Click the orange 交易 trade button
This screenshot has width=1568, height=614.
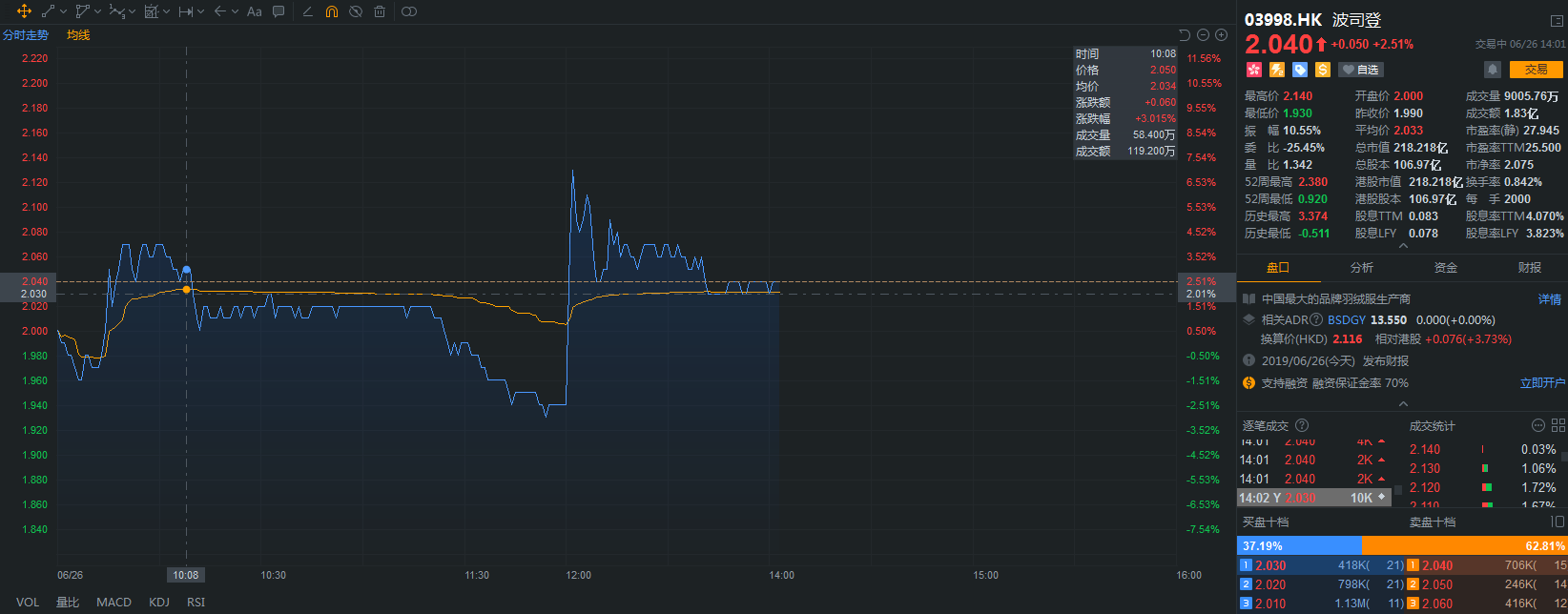1536,70
